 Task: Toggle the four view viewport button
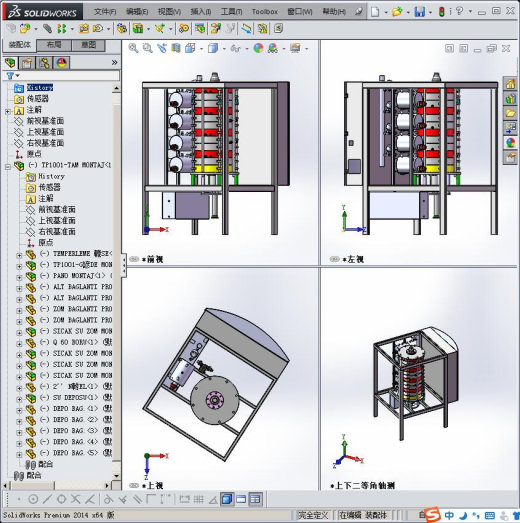tap(255, 499)
